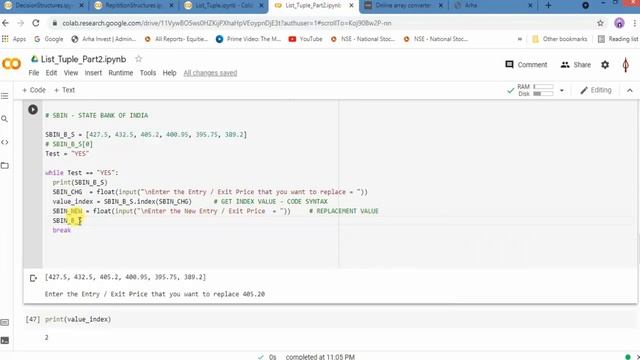Clear cell output icon beside output
This screenshot has height=360, width=640.
pos(33,278)
